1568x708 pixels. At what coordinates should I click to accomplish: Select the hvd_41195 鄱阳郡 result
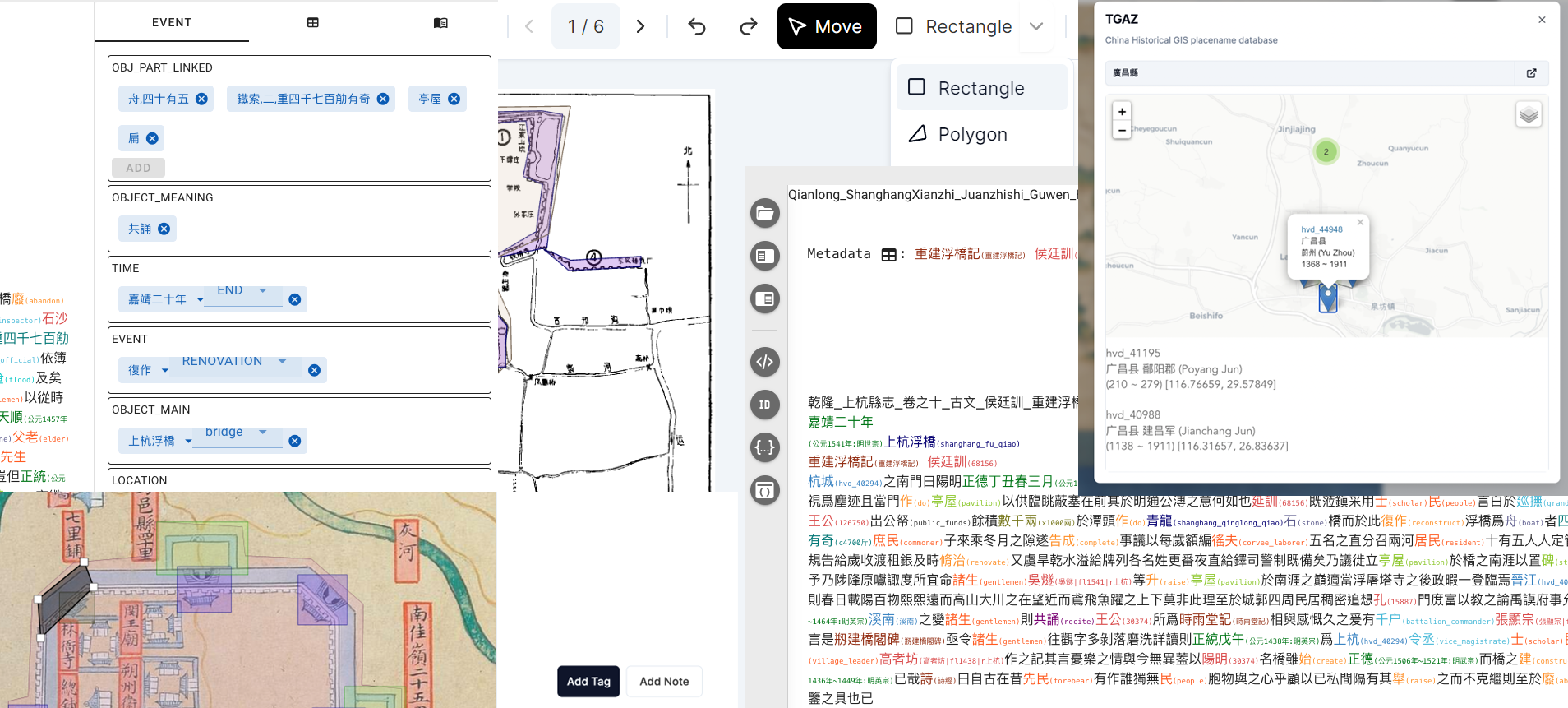(x=1191, y=368)
